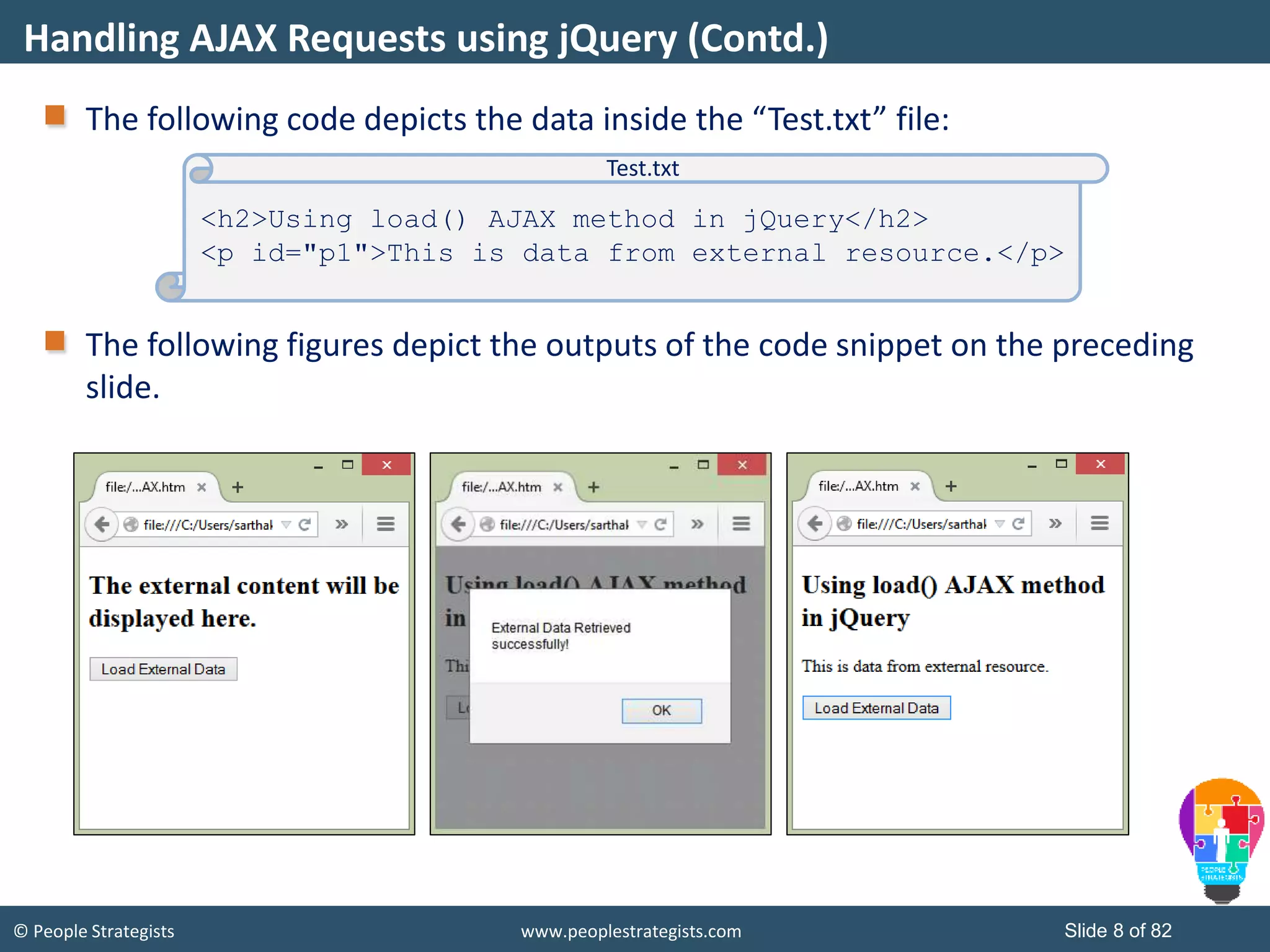Click 'External Data Retrieved successfully!' alert text

pyautogui.click(x=561, y=636)
